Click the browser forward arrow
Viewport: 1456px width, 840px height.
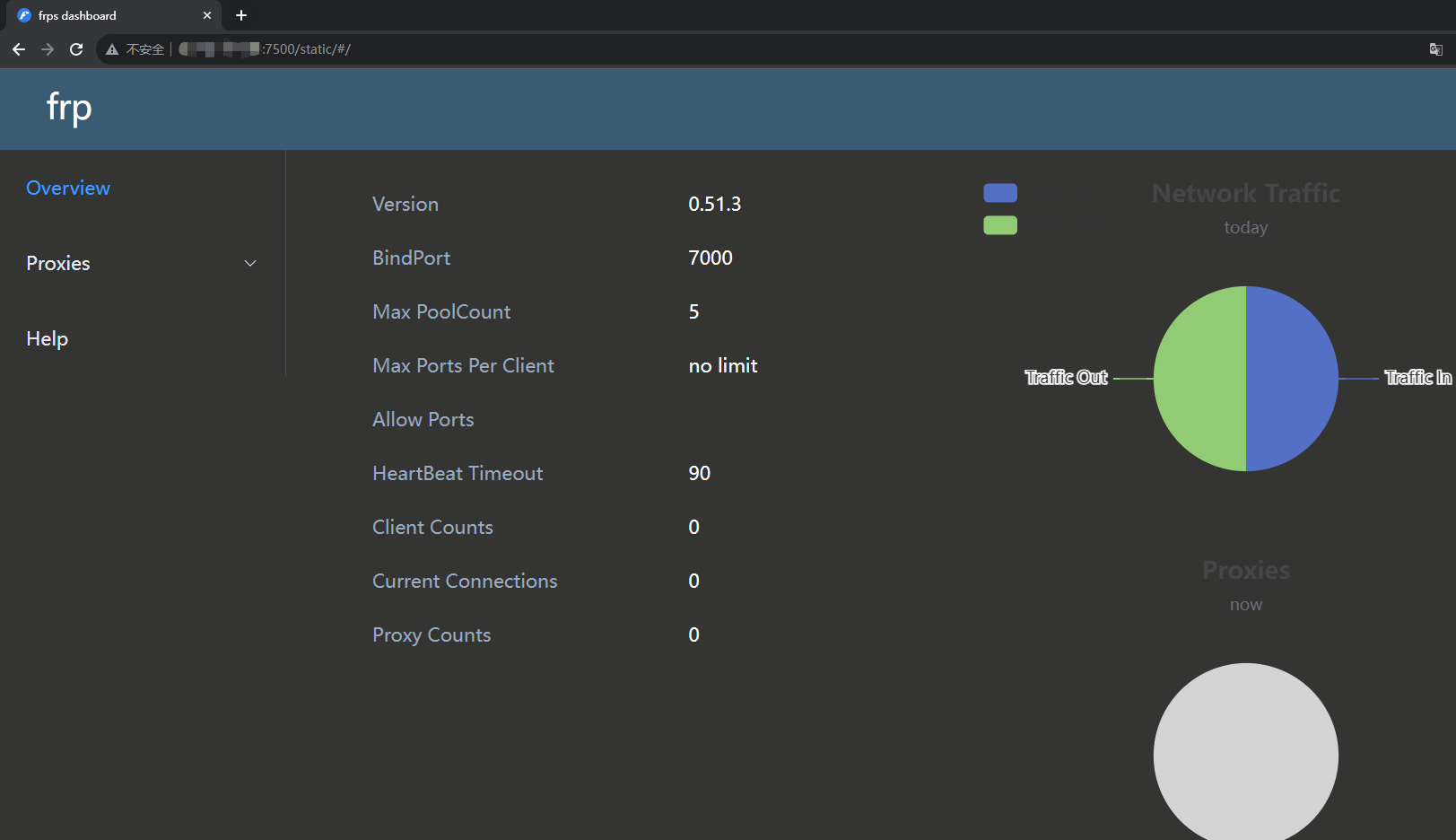pyautogui.click(x=48, y=49)
